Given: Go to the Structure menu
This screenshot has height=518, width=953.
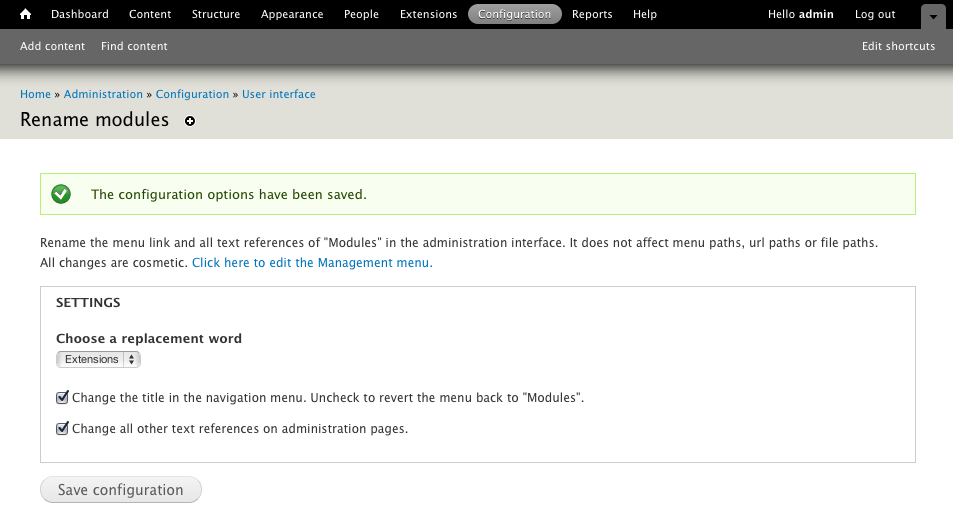Looking at the screenshot, I should pos(216,14).
